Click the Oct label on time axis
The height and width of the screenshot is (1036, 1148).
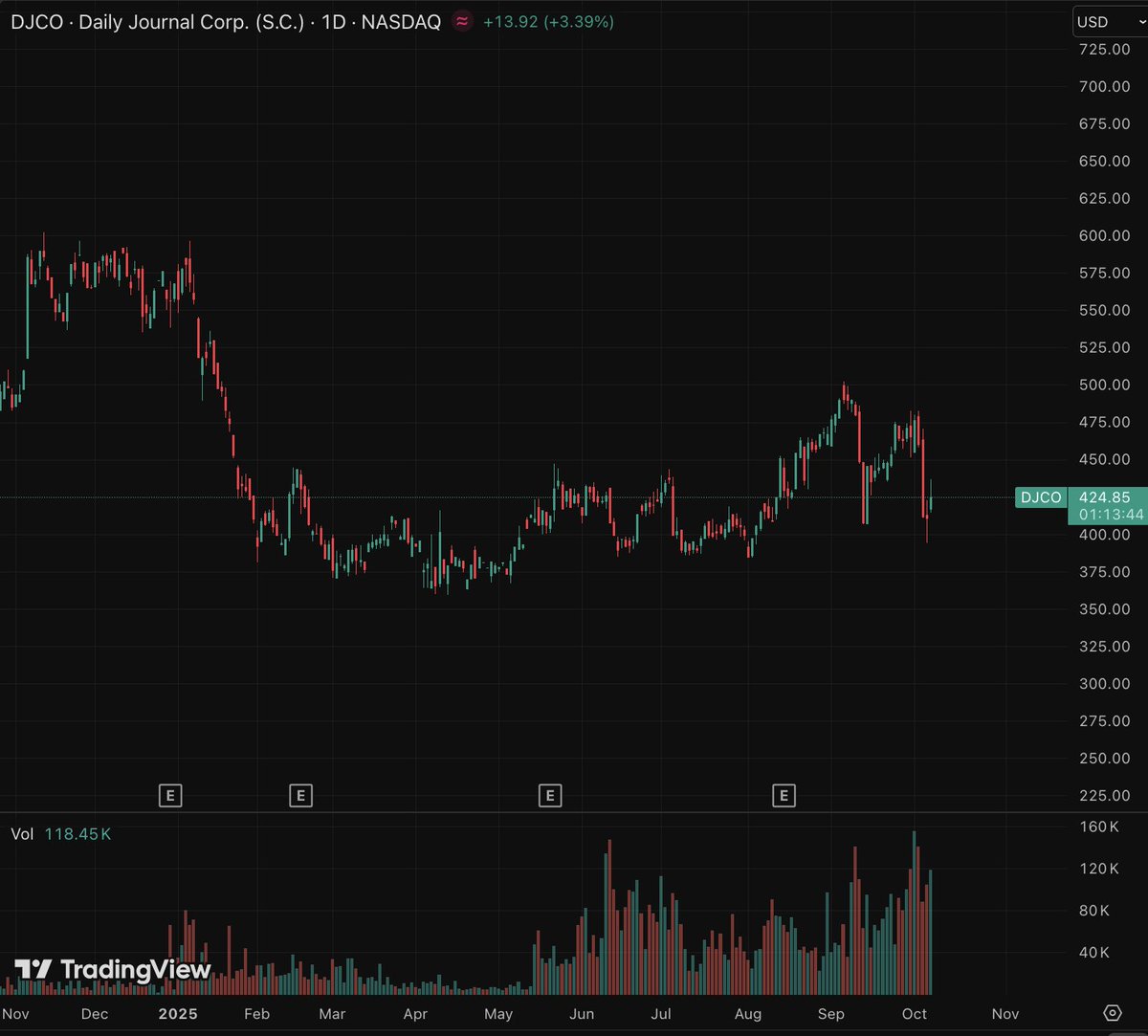(x=915, y=1014)
